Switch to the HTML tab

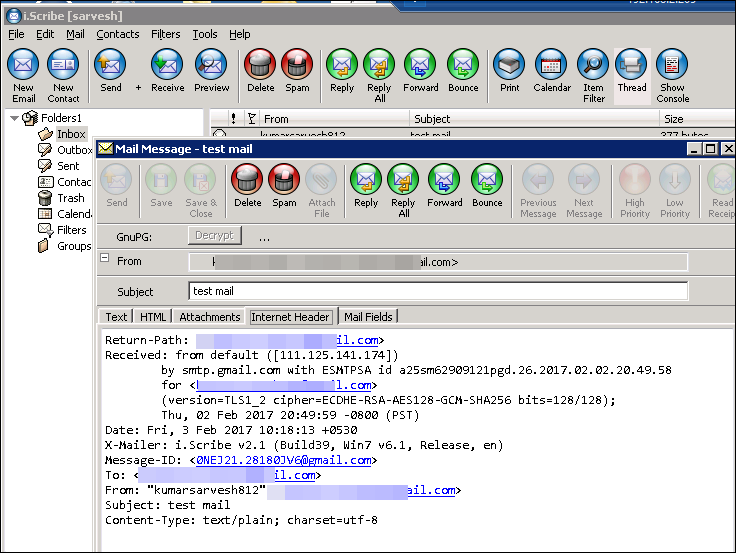click(x=153, y=317)
